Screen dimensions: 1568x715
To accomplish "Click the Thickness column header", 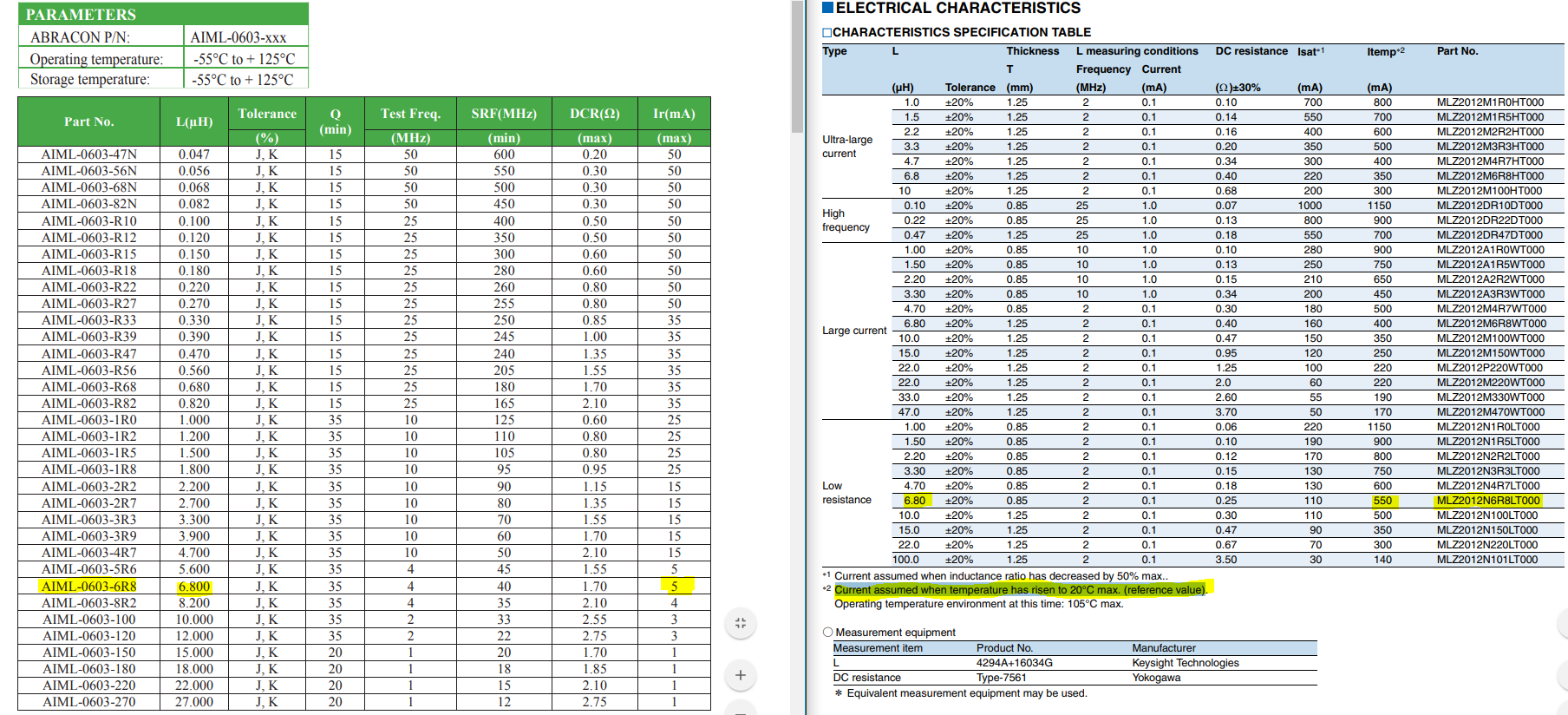I will [1032, 51].
